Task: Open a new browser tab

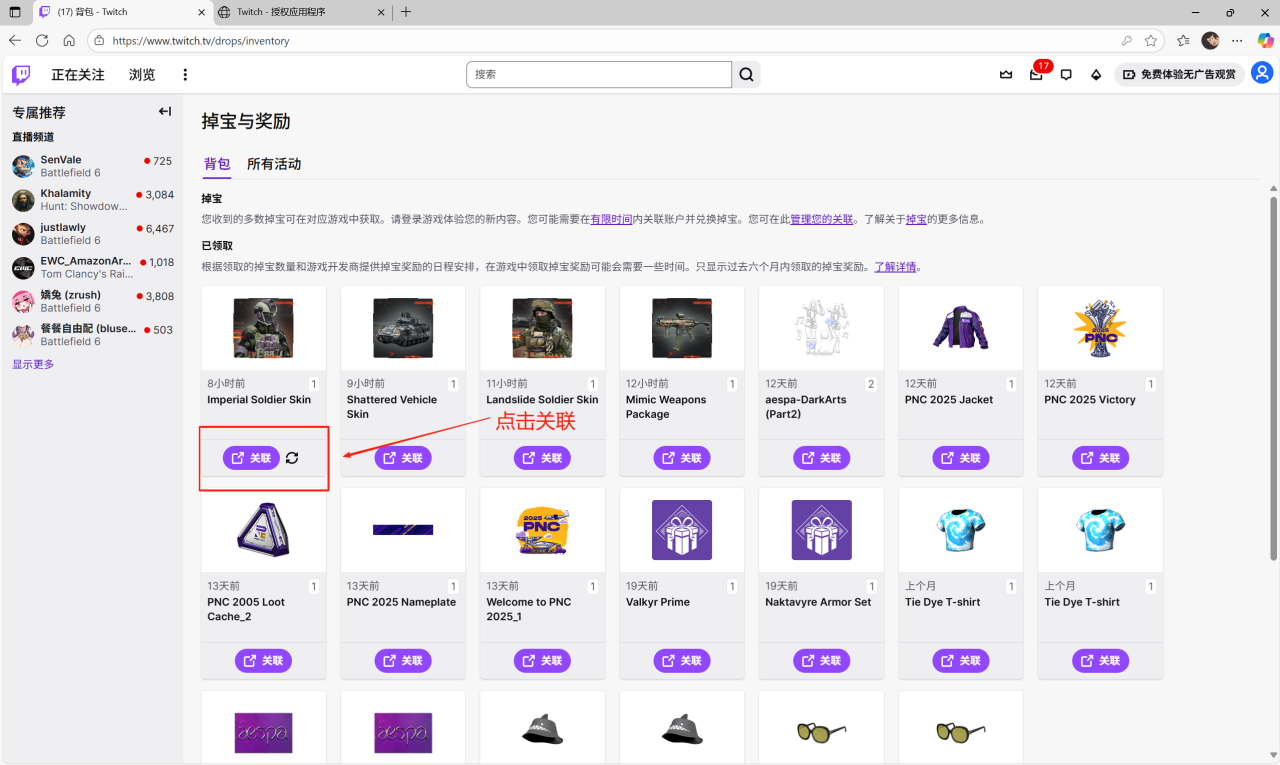Action: 405,12
